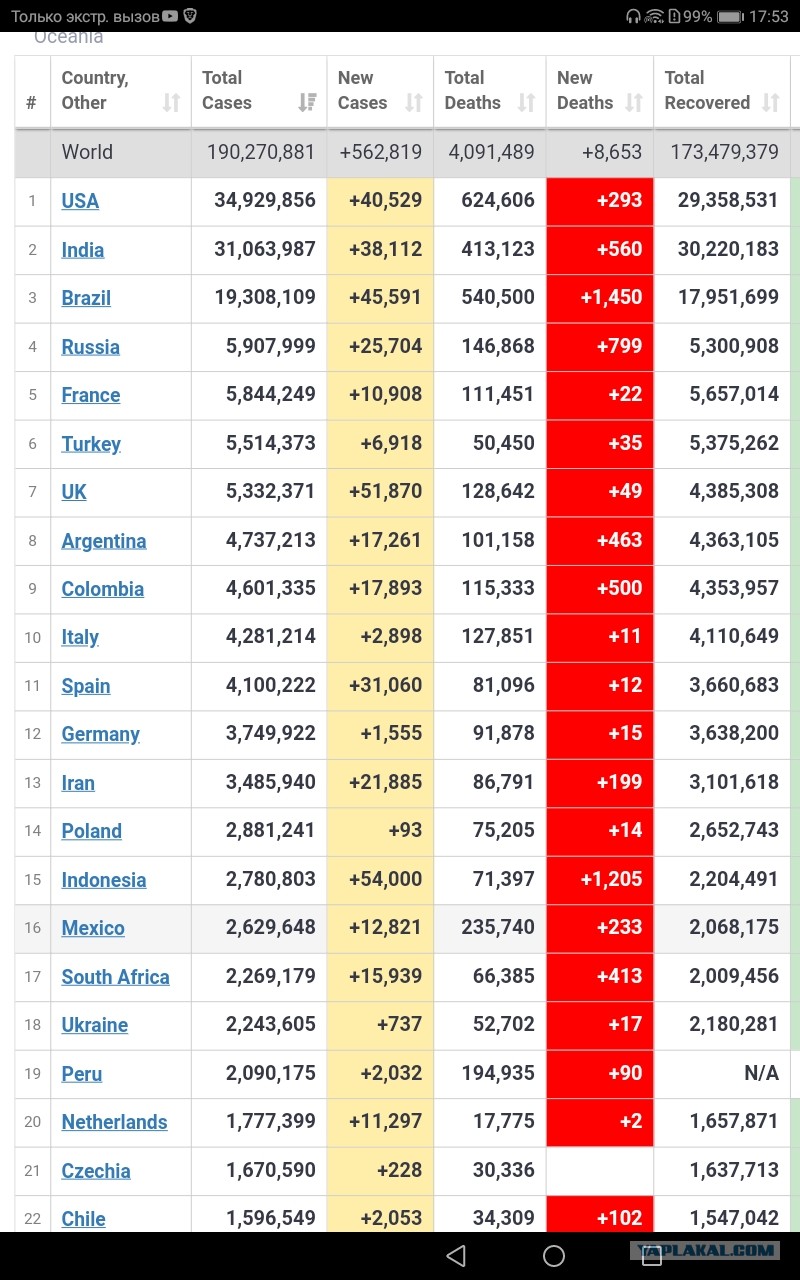Click the row number column header
The width and height of the screenshot is (800, 1280).
32,103
